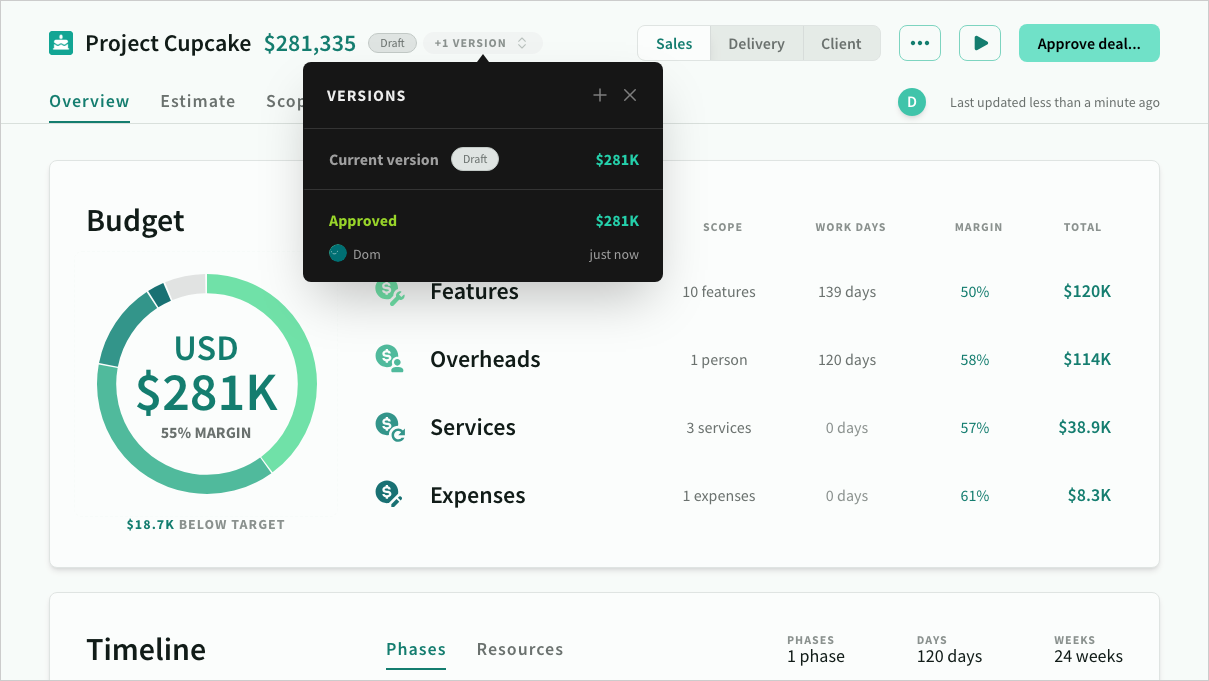Click the Expenses dollar-pencil icon
Screen dimensions: 1209x681
pos(389,495)
